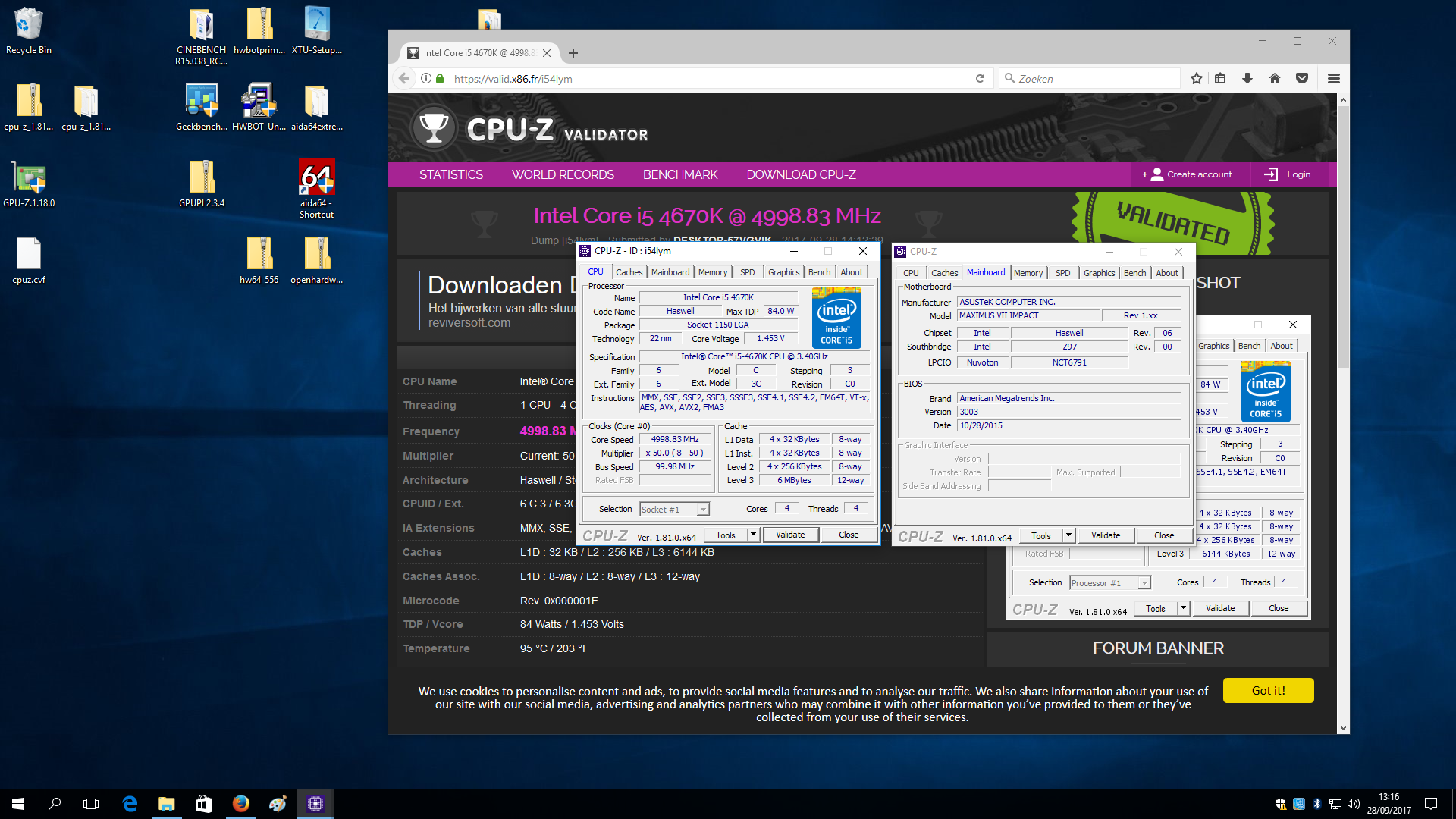
Task: Open hwbotprime archive icon
Action: [259, 31]
